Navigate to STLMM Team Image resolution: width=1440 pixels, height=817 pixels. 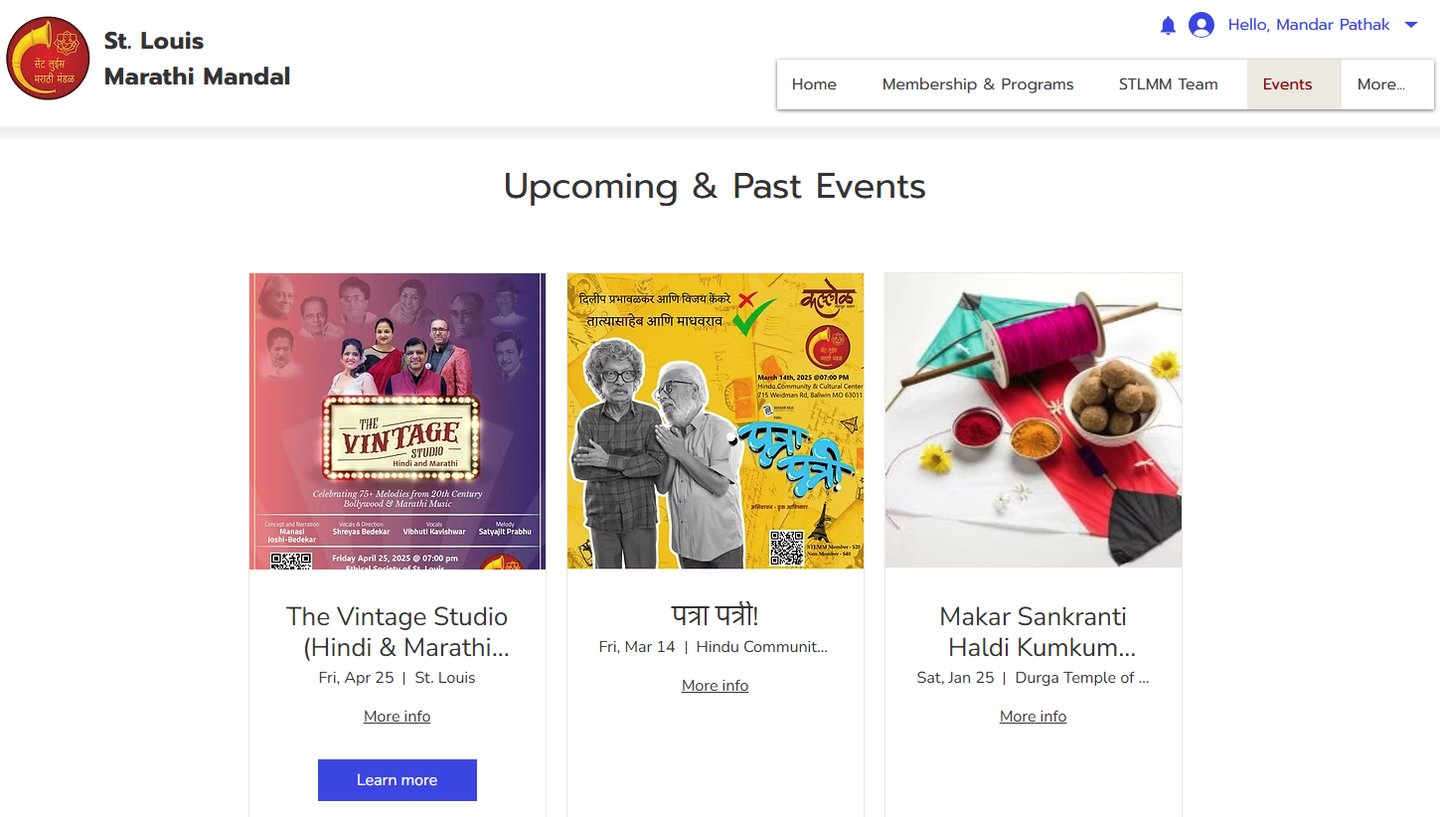[x=1168, y=84]
